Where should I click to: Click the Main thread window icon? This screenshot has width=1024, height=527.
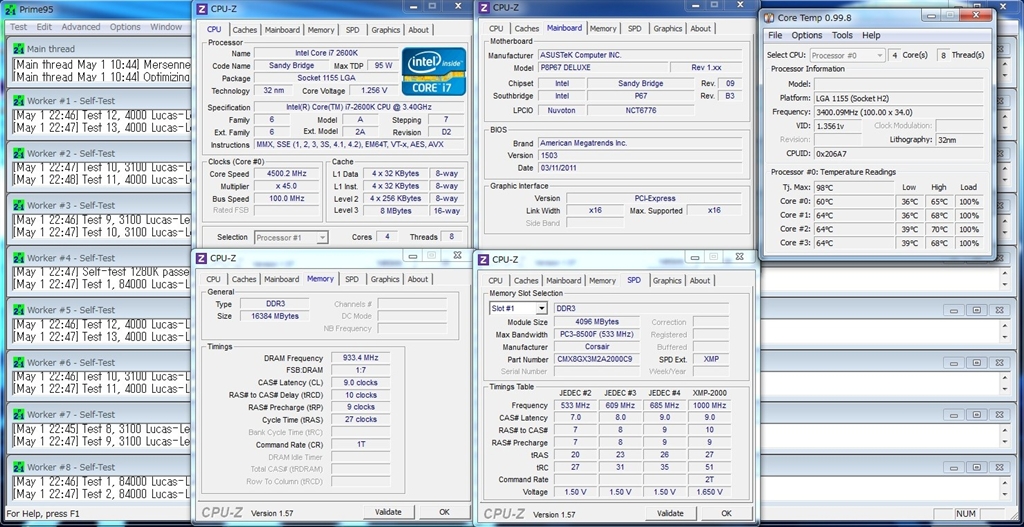click(19, 48)
